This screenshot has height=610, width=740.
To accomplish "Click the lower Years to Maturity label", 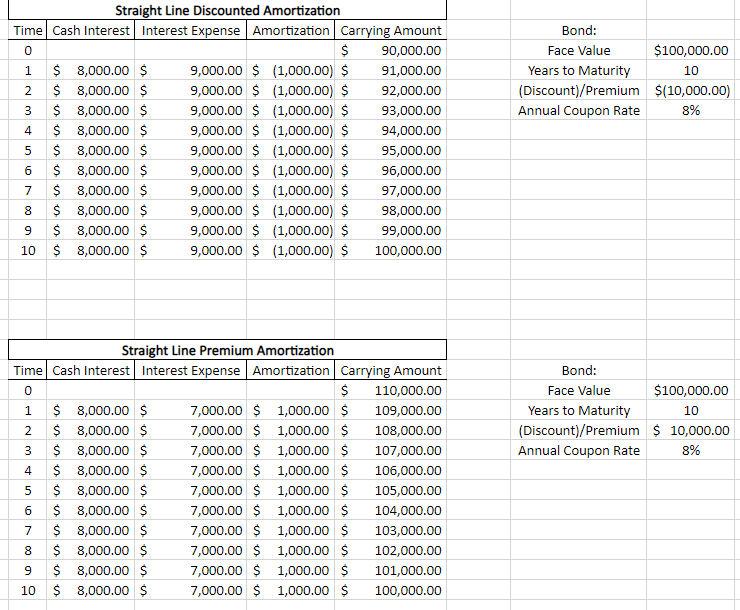I will 579,410.
